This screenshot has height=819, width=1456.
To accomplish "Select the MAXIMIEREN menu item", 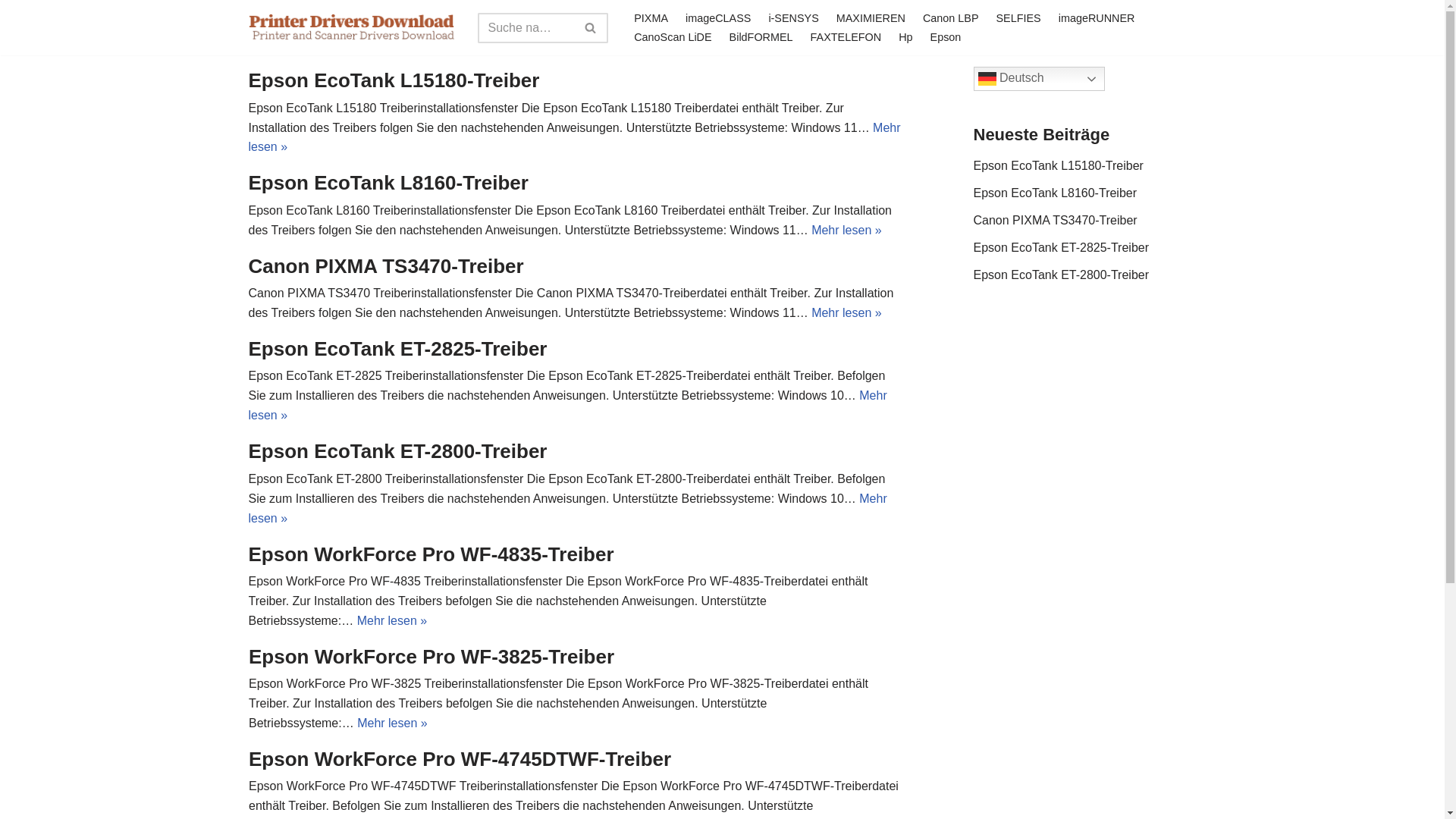I will click(871, 18).
